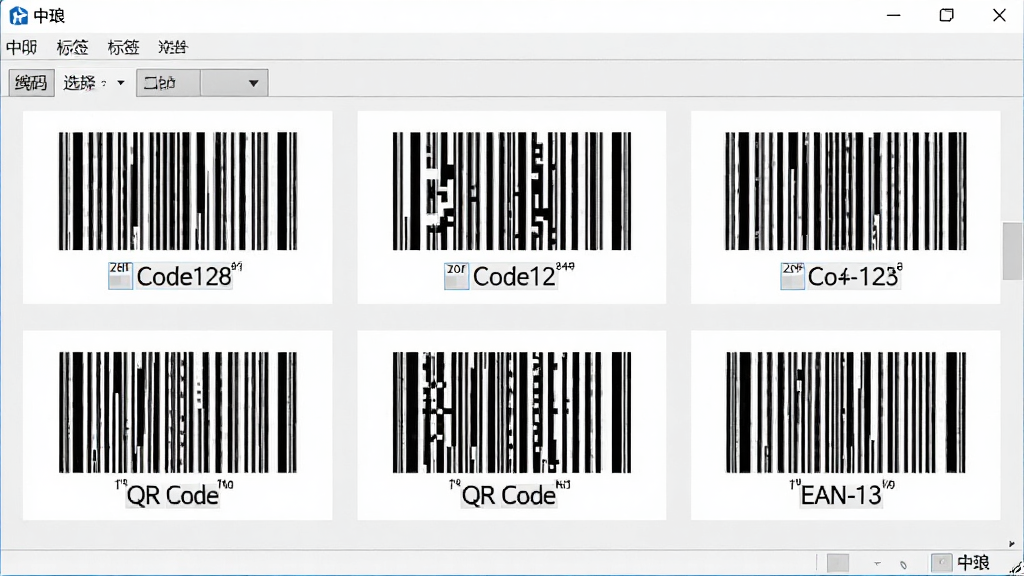1024x576 pixels.
Task: Open the rightmost menu in the menu bar
Action: (x=173, y=47)
